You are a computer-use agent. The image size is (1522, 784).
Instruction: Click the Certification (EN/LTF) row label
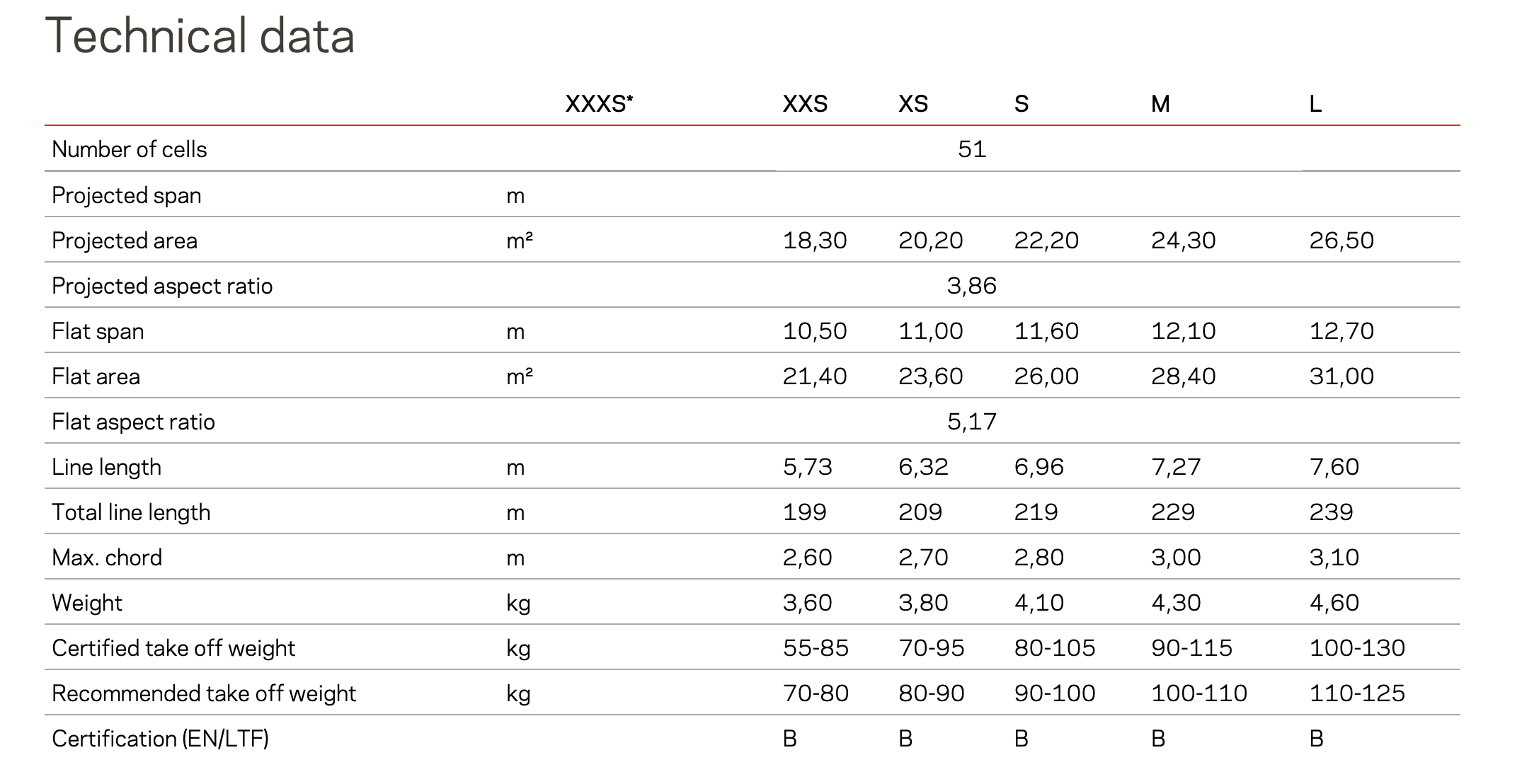[x=160, y=739]
